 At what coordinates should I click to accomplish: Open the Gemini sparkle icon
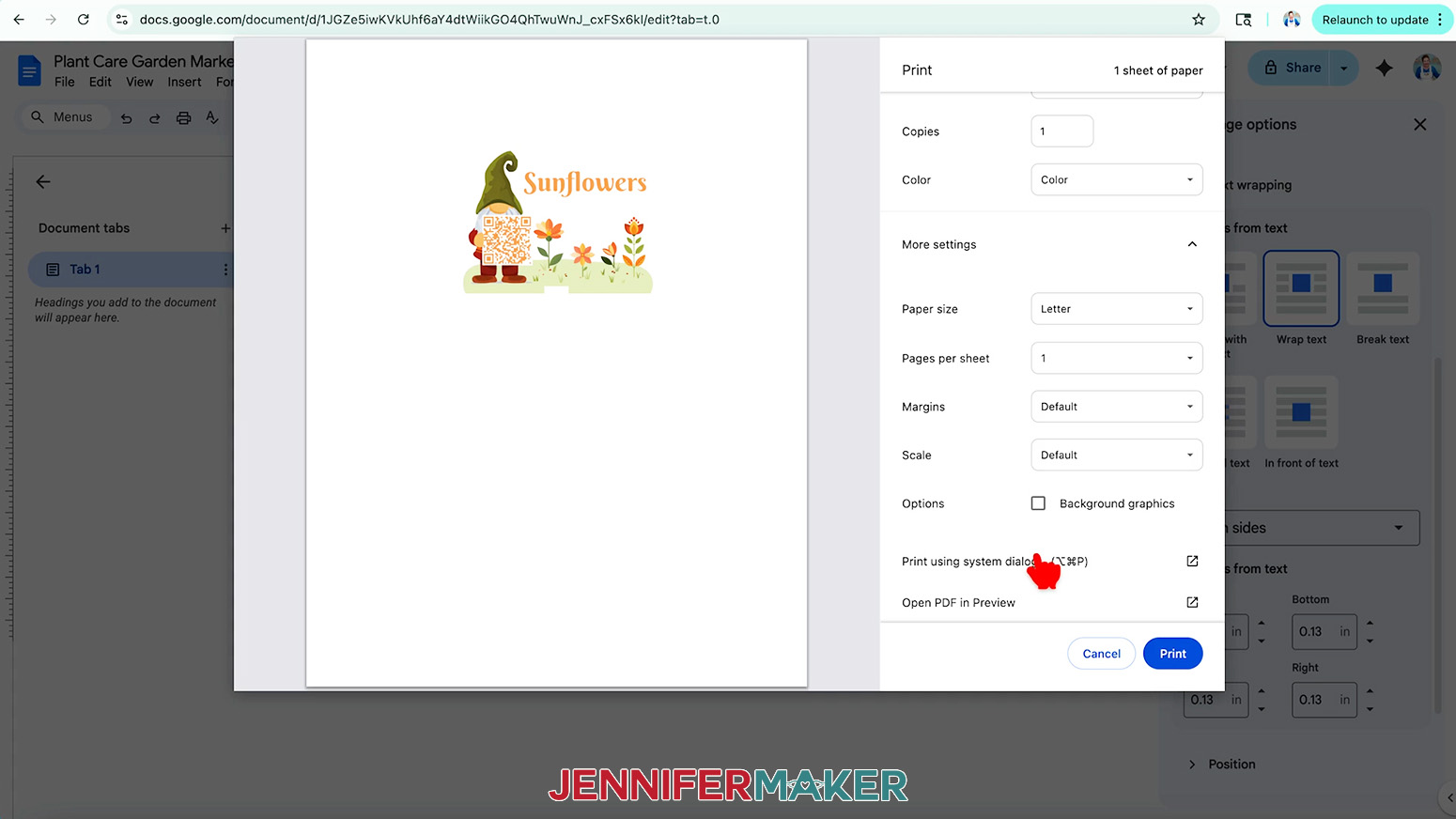pyautogui.click(x=1384, y=68)
